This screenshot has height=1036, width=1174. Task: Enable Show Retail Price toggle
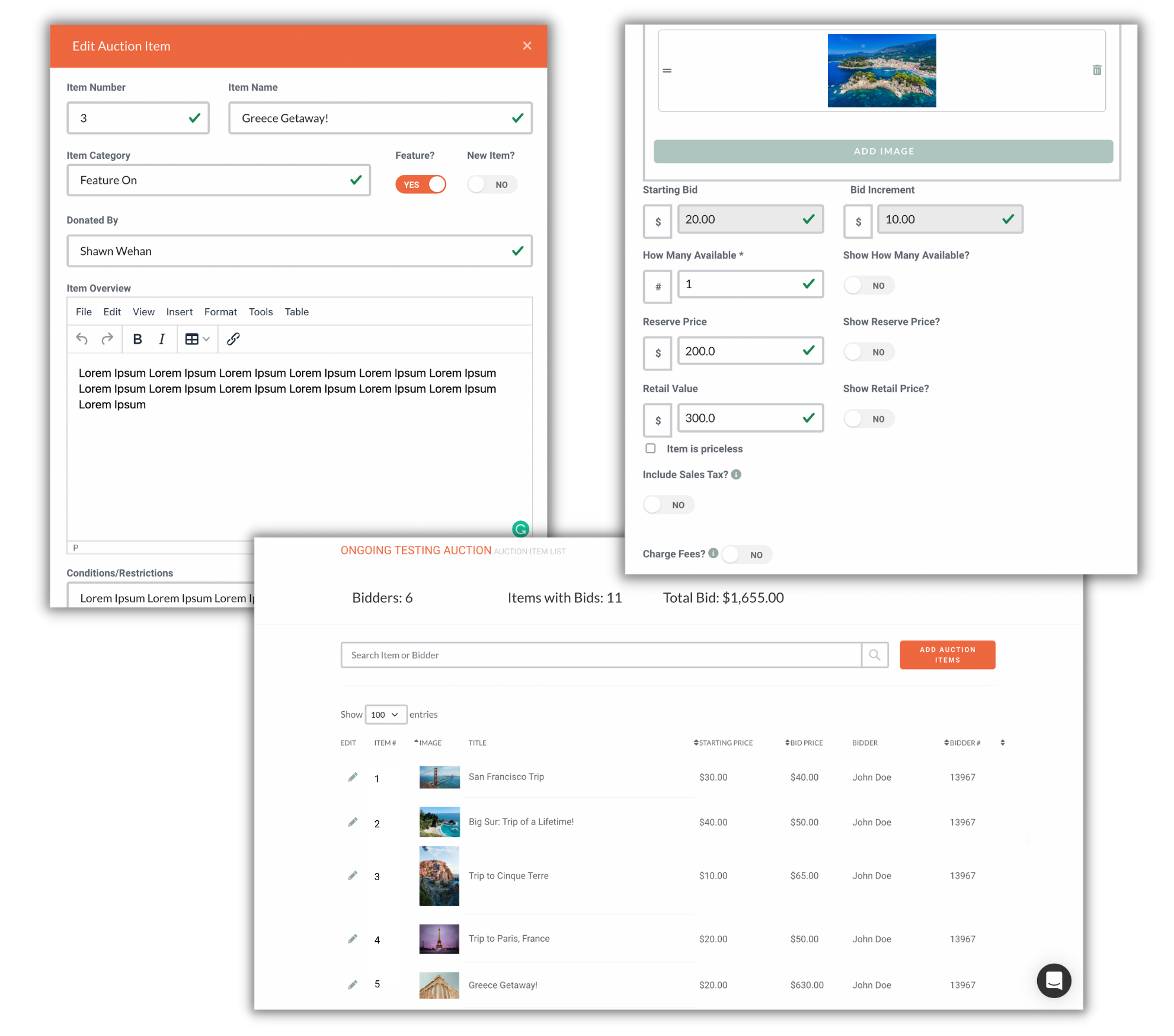[869, 418]
